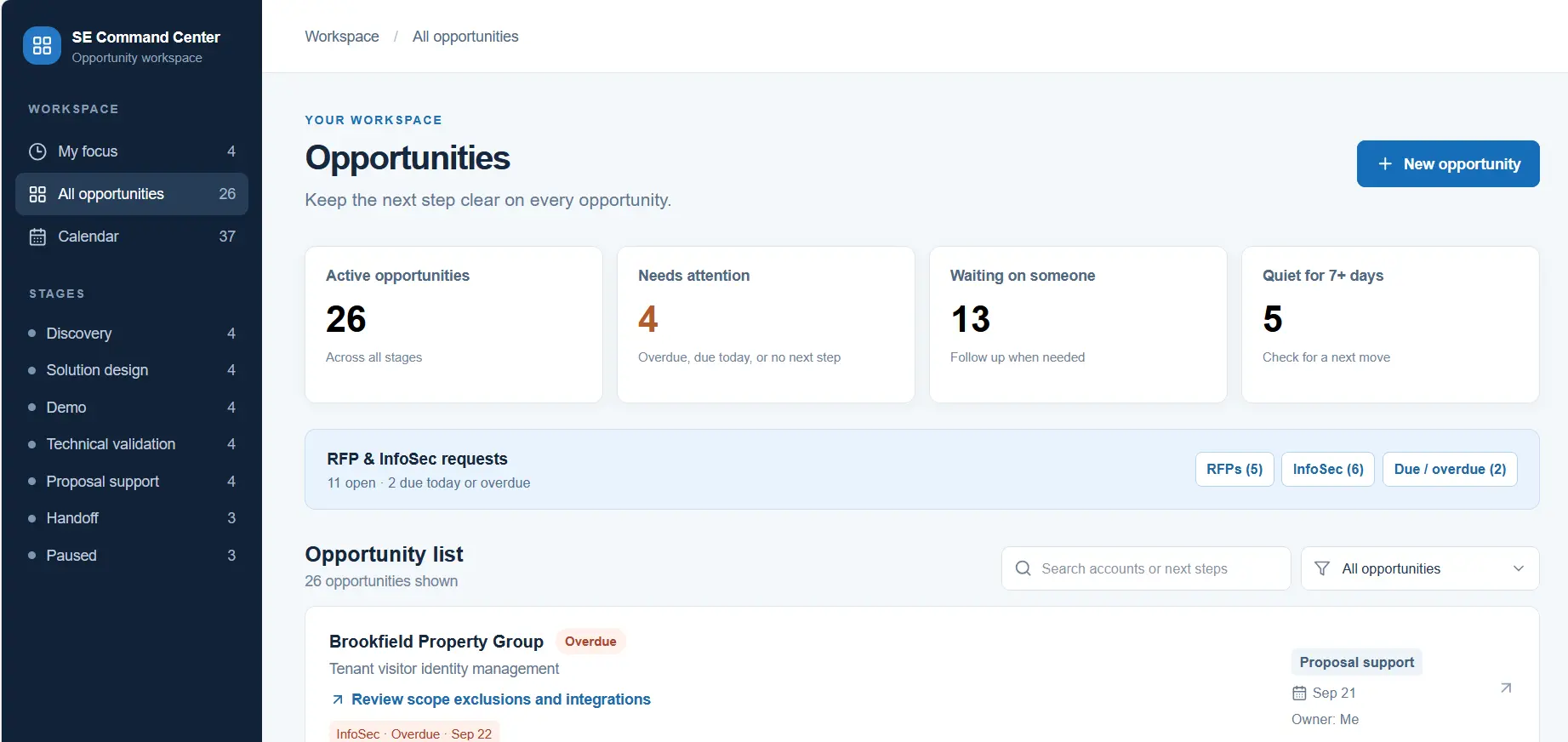Click the Due / overdue (2) chip
Screen dimensions: 1568x742
[1450, 469]
